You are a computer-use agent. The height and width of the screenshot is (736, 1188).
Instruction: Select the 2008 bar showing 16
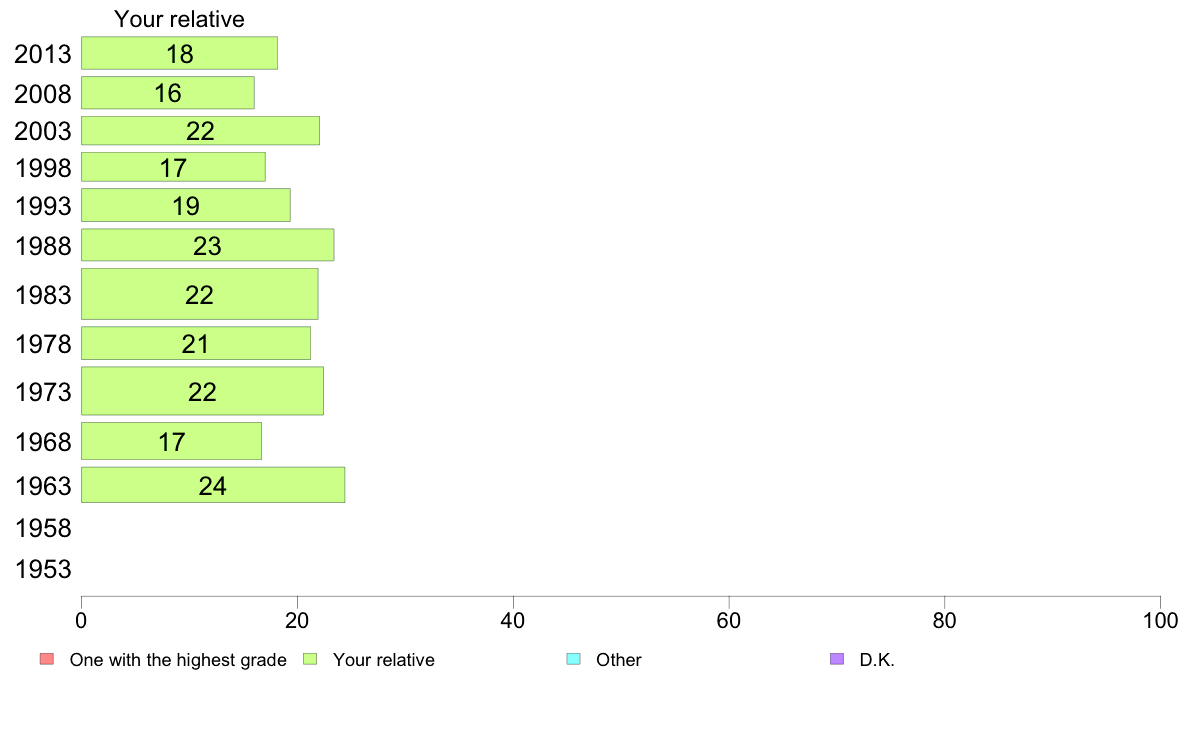(x=168, y=92)
